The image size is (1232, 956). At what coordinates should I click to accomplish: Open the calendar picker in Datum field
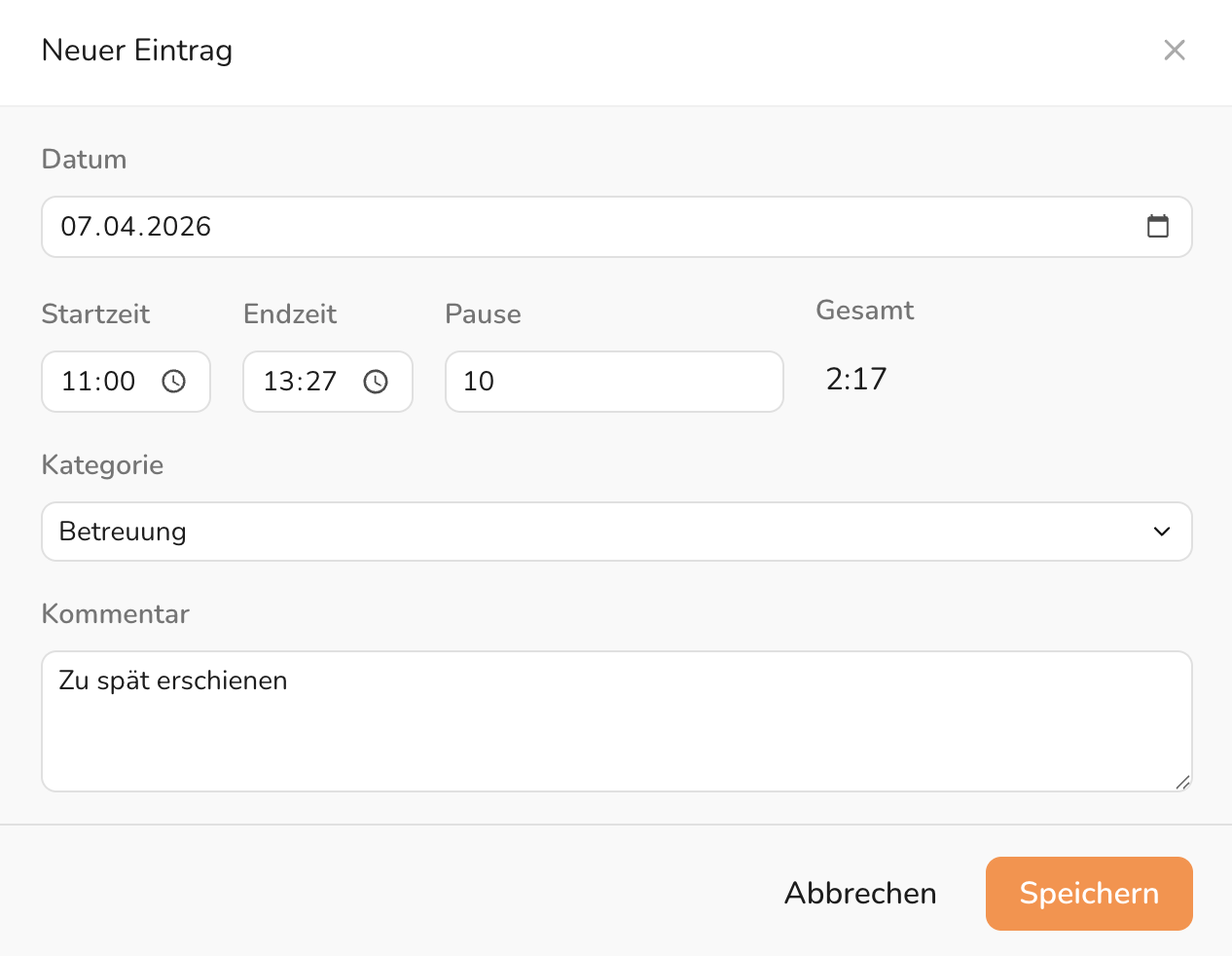click(x=1157, y=227)
